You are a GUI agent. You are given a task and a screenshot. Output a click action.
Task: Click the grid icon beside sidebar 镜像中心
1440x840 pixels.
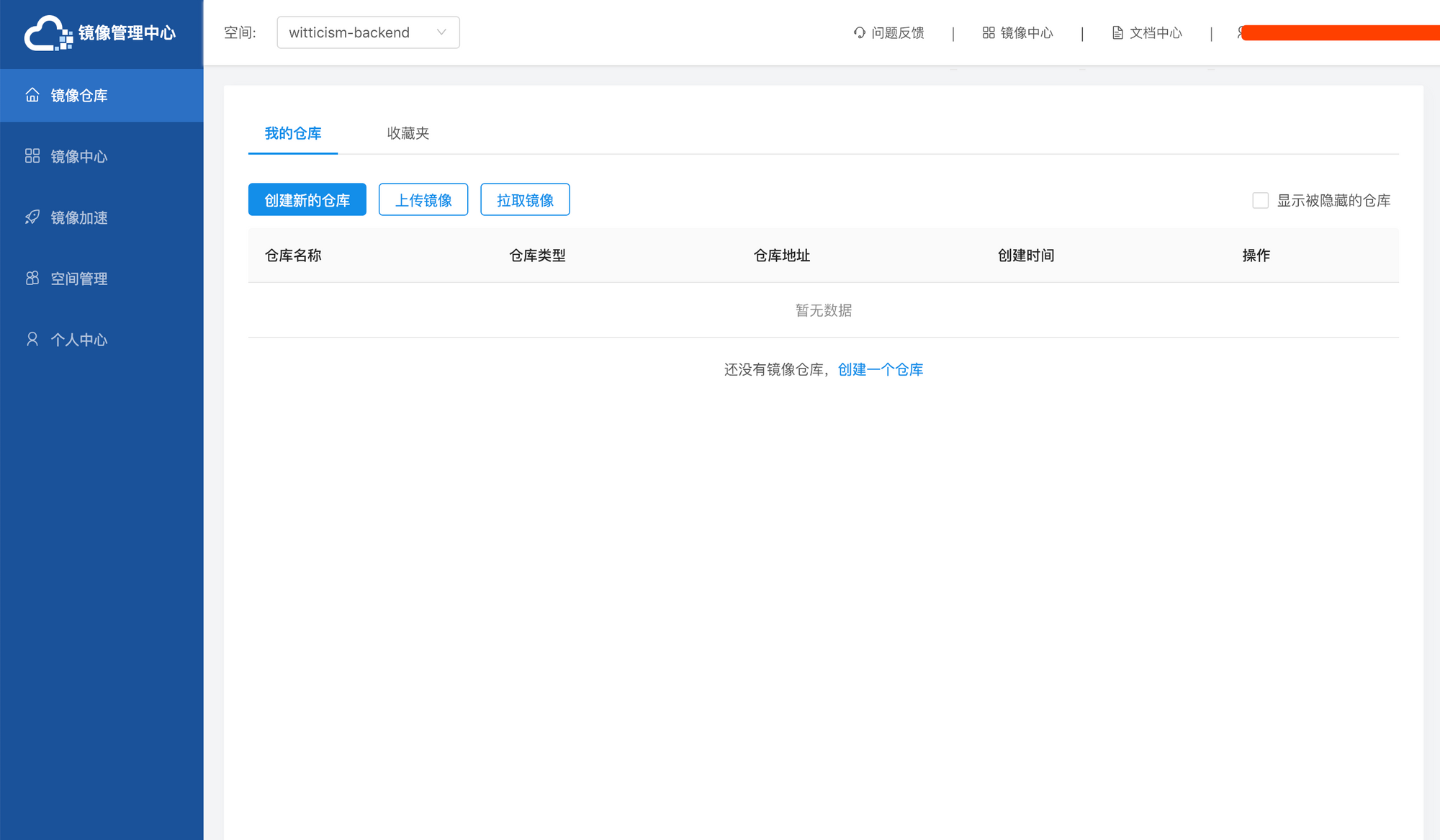(x=32, y=156)
